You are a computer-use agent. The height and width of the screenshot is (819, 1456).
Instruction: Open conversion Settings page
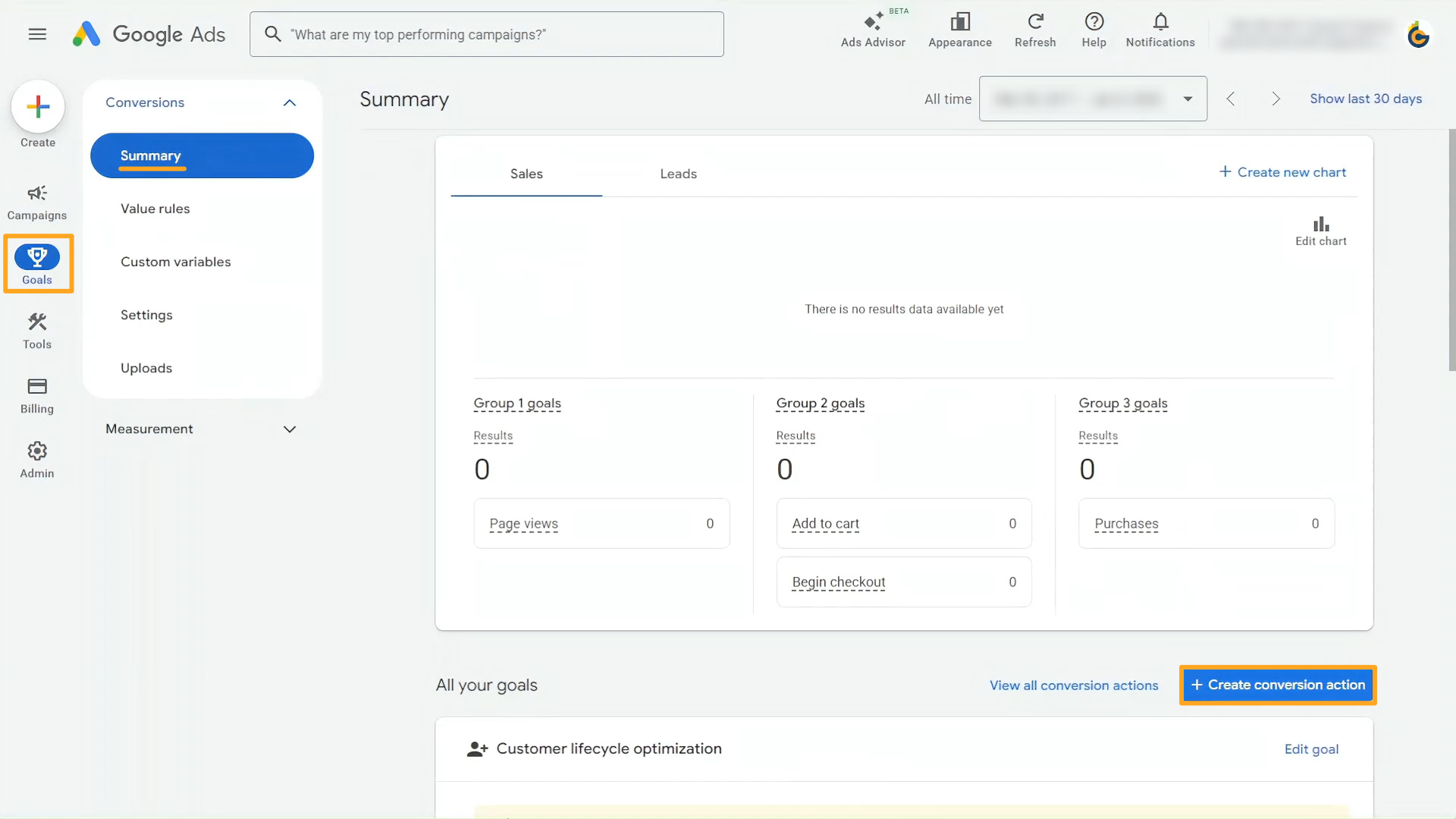(x=146, y=315)
